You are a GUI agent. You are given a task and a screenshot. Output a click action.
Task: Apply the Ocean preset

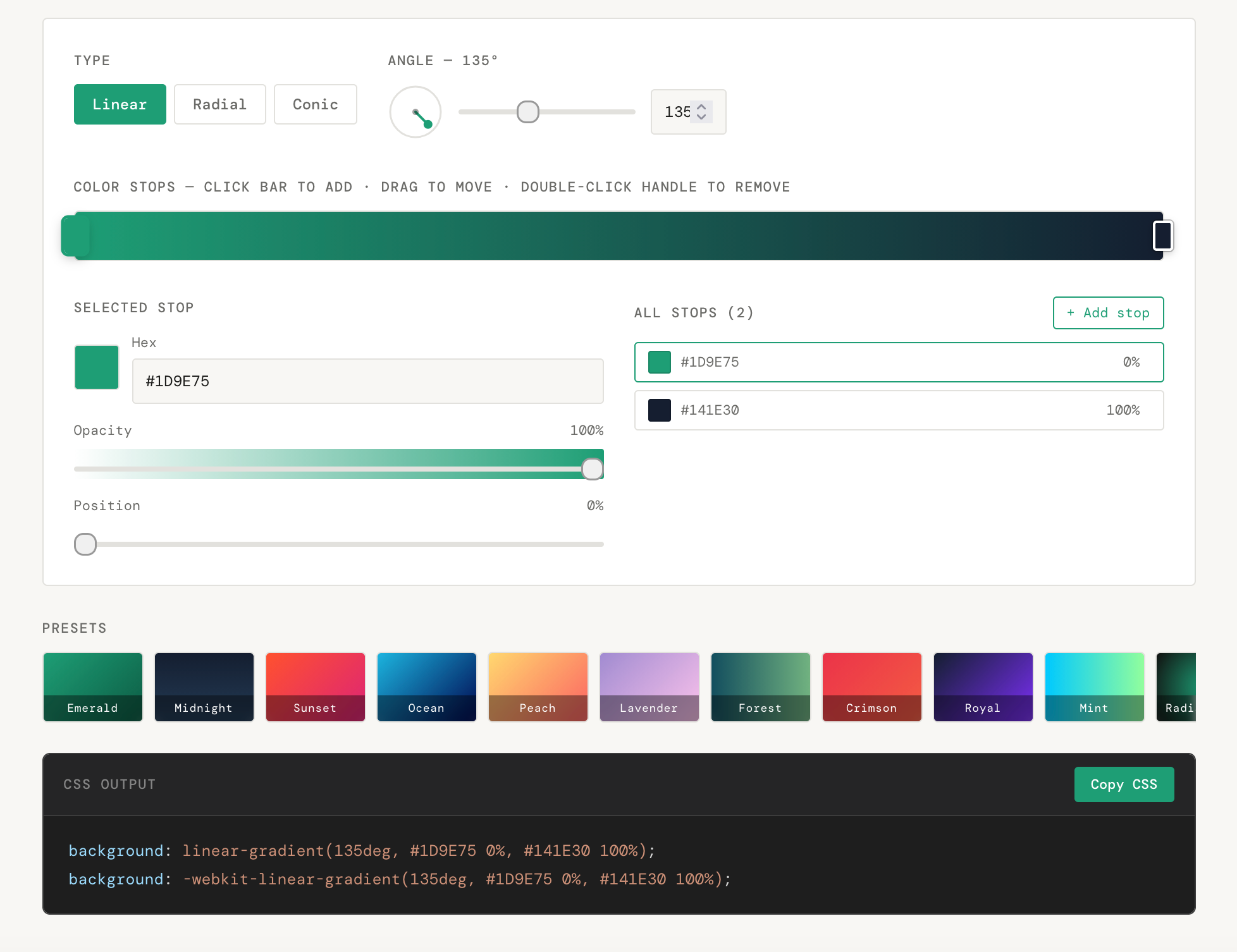[427, 687]
